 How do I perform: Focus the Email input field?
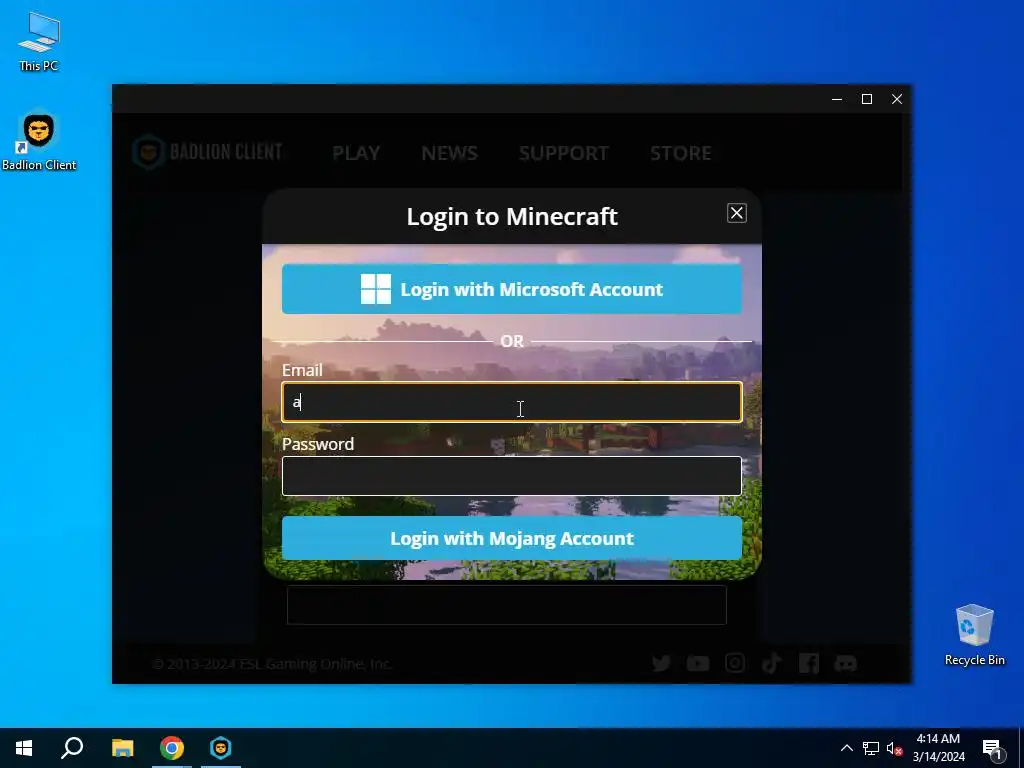(512, 402)
